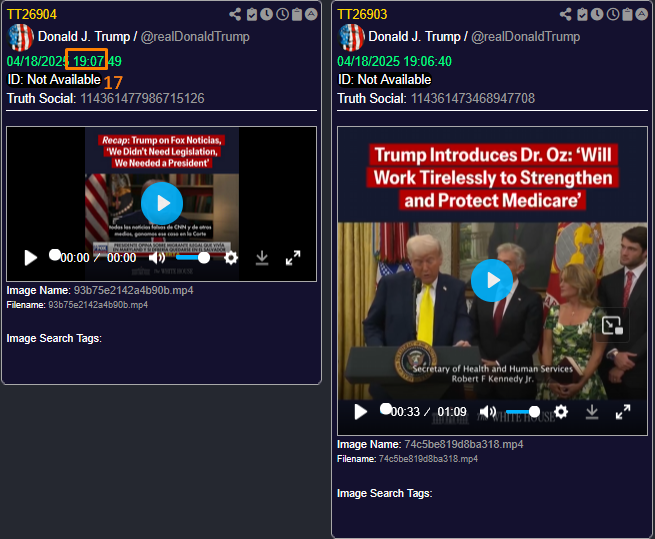This screenshot has width=655, height=539.
Task: Click image name 74c5be819d8ba318.mp4
Action: coord(464,445)
